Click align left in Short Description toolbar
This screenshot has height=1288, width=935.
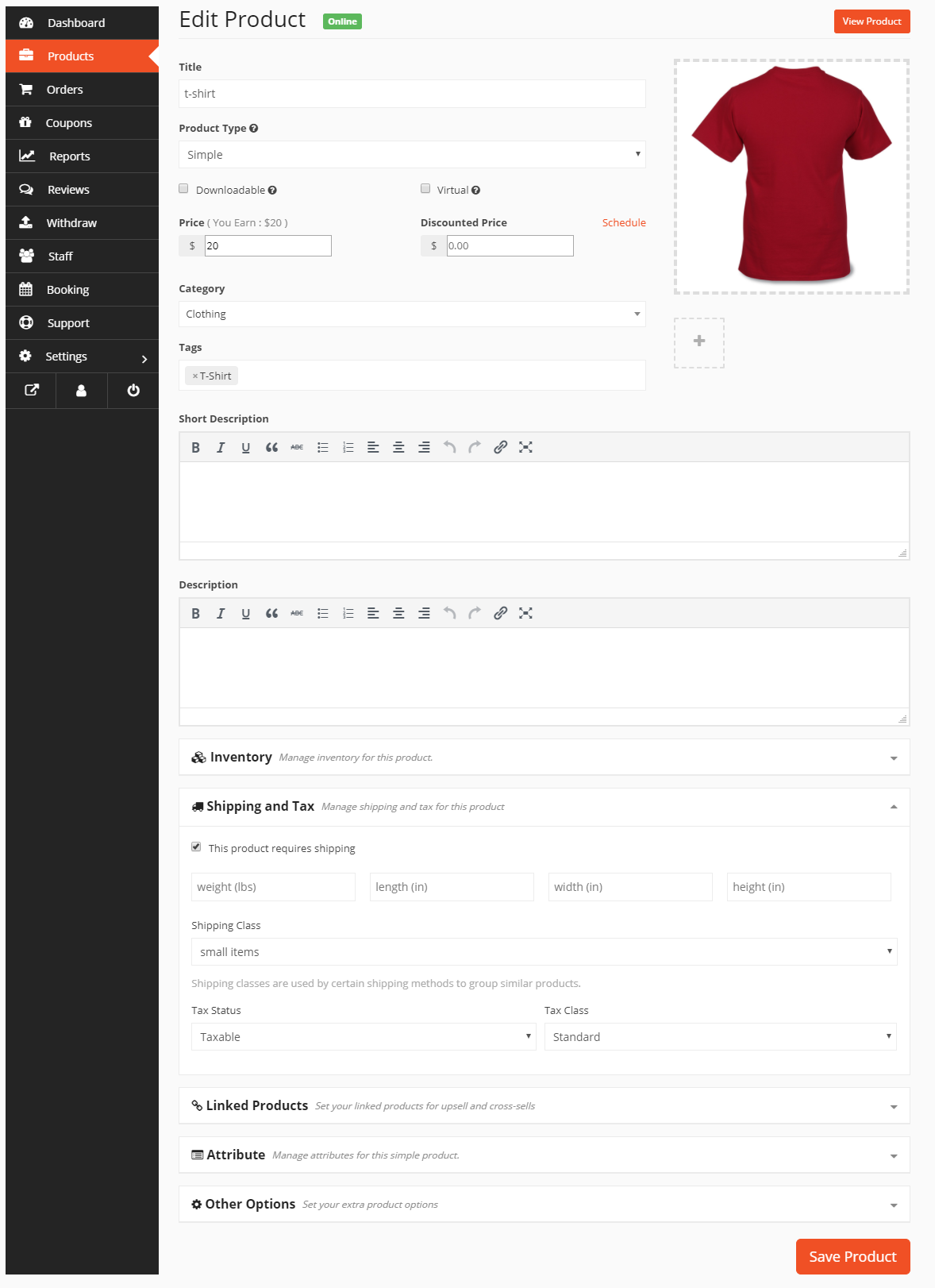pyautogui.click(x=373, y=447)
